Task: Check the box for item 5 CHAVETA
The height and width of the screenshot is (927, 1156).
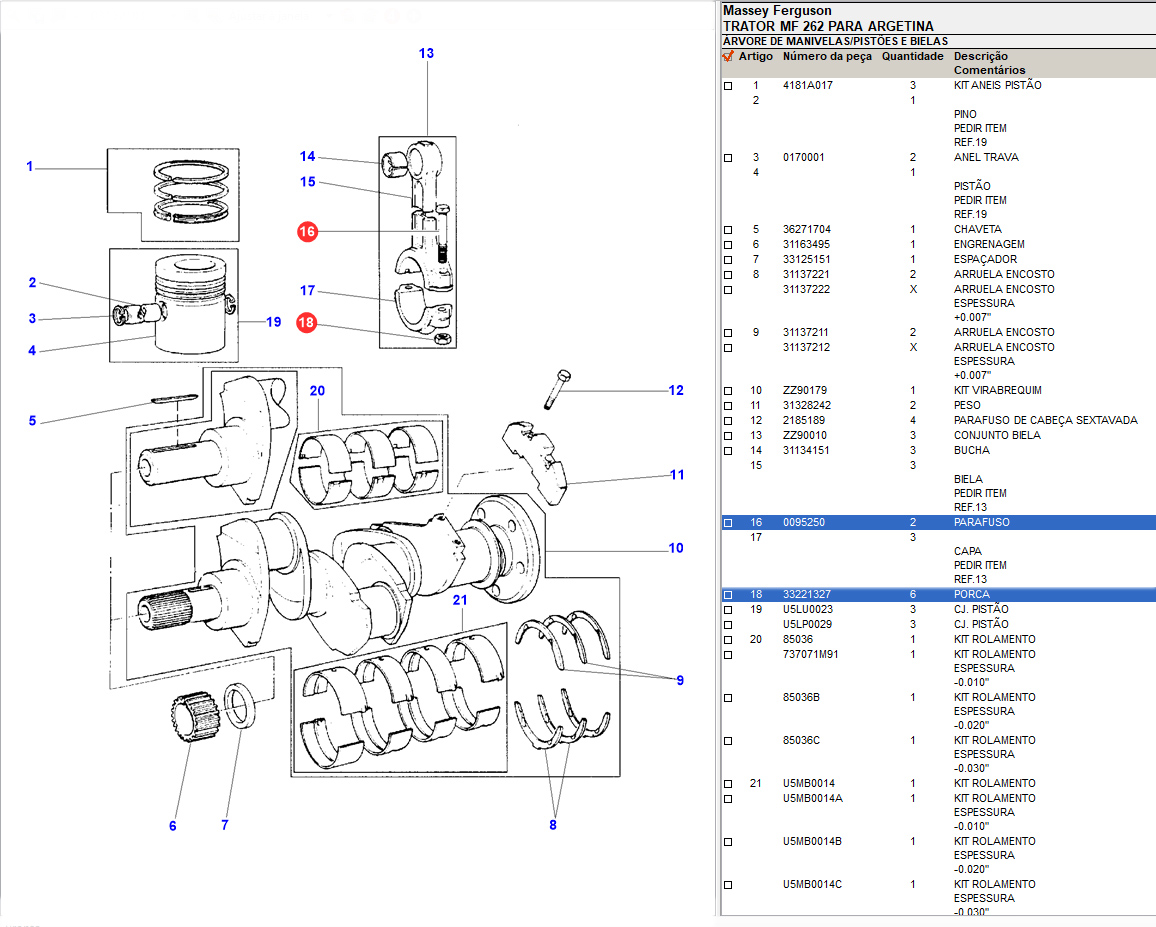Action: coord(728,230)
